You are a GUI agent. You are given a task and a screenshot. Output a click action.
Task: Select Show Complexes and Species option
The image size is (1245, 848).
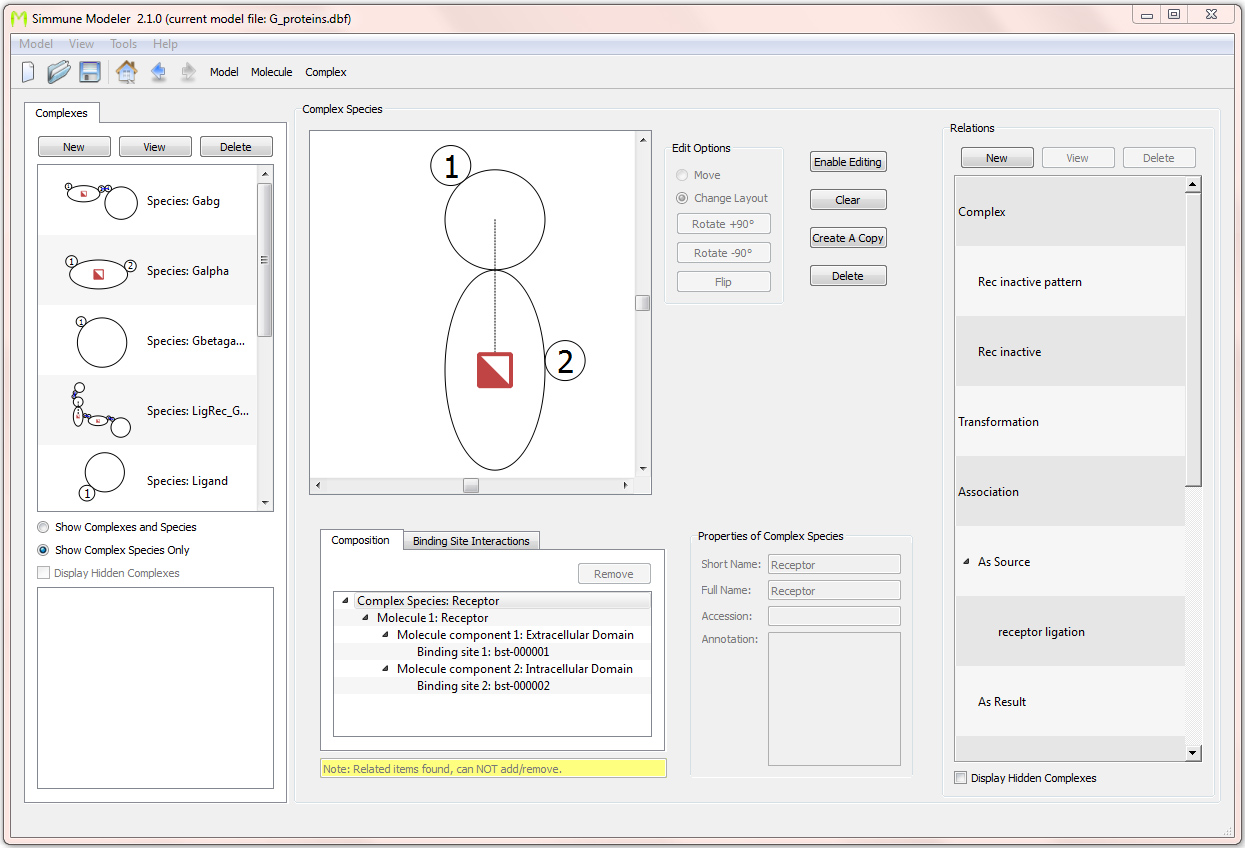[43, 527]
